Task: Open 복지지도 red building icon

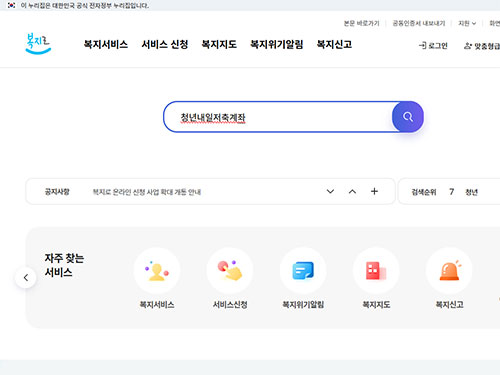Action: click(376, 271)
